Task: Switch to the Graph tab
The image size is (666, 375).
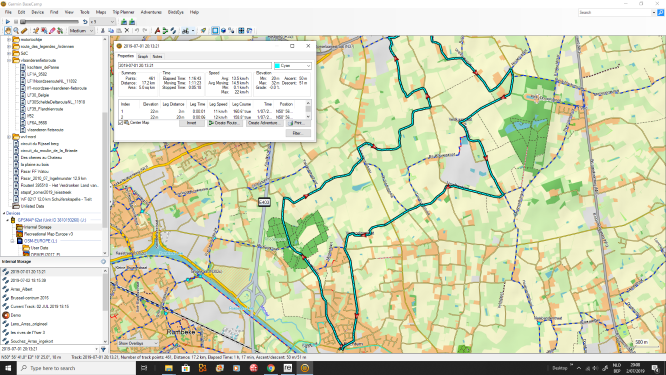Action: [x=143, y=56]
